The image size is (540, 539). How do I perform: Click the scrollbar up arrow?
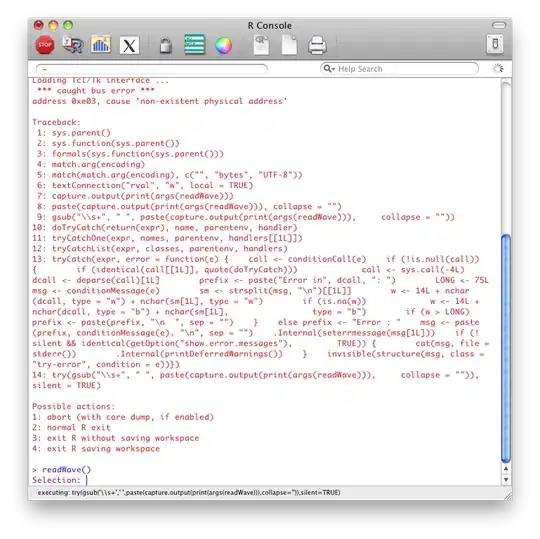pyautogui.click(x=506, y=469)
